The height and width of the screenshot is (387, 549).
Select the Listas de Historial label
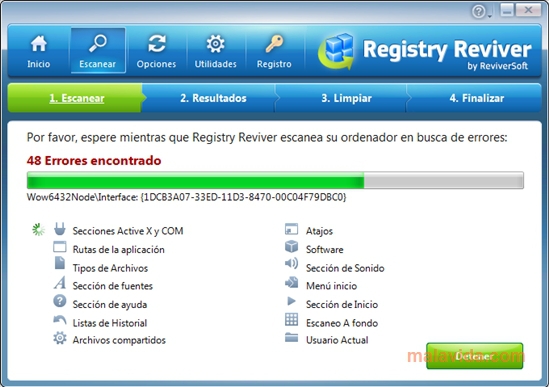click(x=110, y=323)
